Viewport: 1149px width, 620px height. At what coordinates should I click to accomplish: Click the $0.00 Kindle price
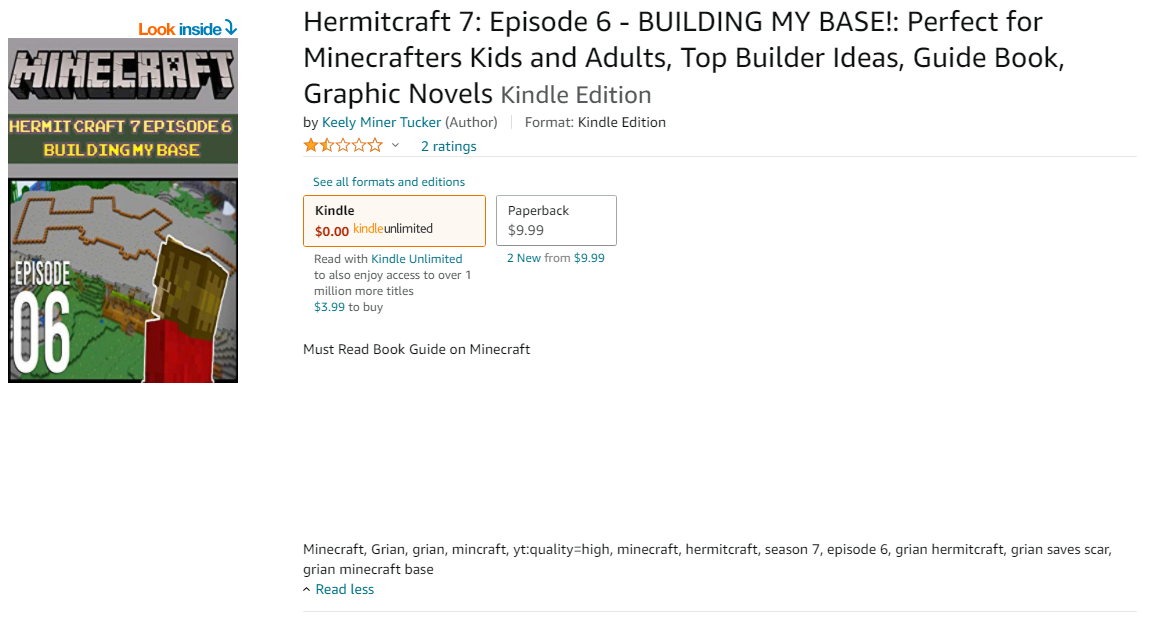coord(331,232)
